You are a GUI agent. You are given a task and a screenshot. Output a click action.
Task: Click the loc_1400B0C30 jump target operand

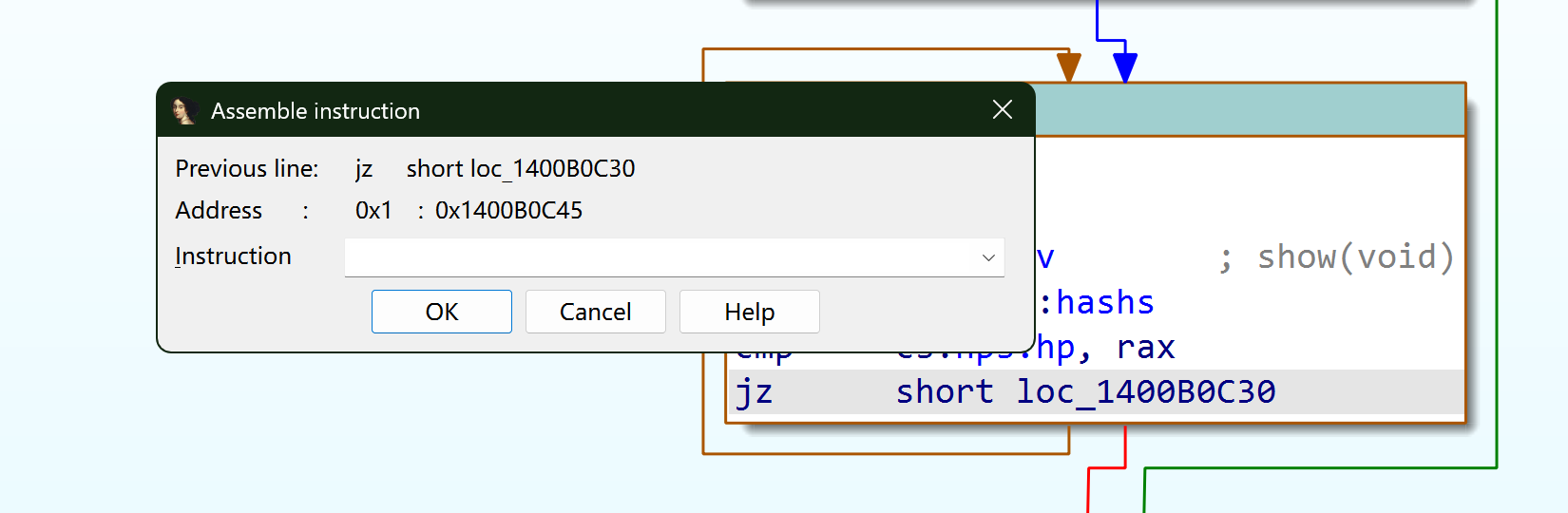click(1145, 391)
